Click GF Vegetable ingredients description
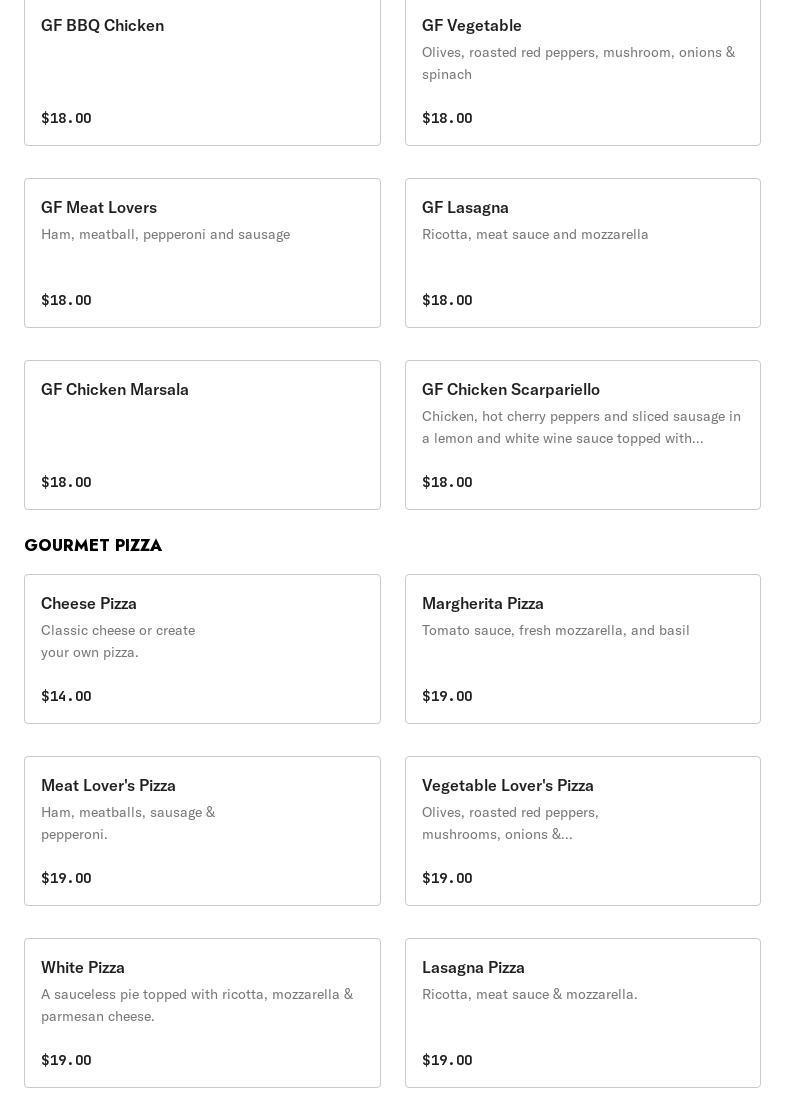This screenshot has width=785, height=1098. click(578, 63)
